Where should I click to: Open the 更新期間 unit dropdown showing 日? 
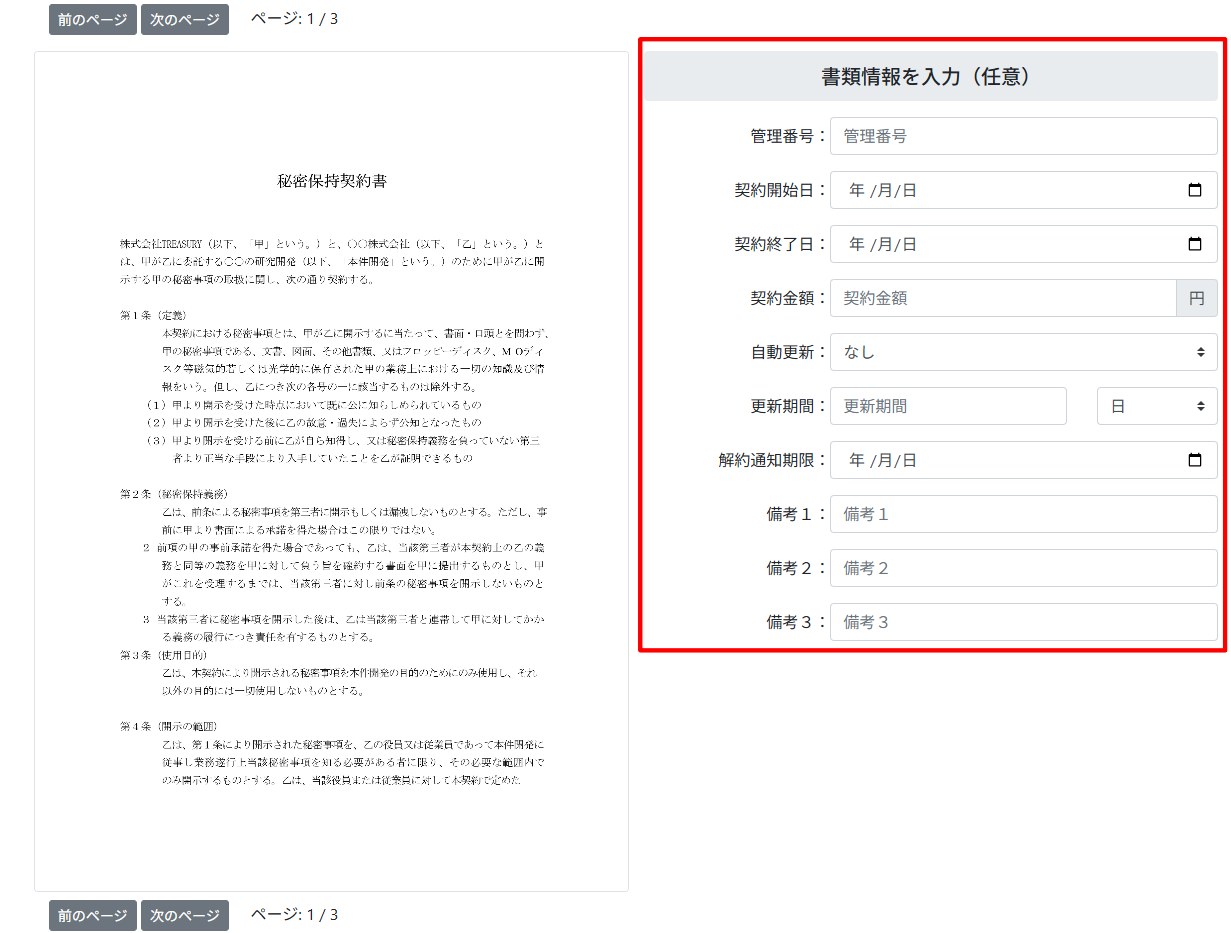click(x=1157, y=406)
